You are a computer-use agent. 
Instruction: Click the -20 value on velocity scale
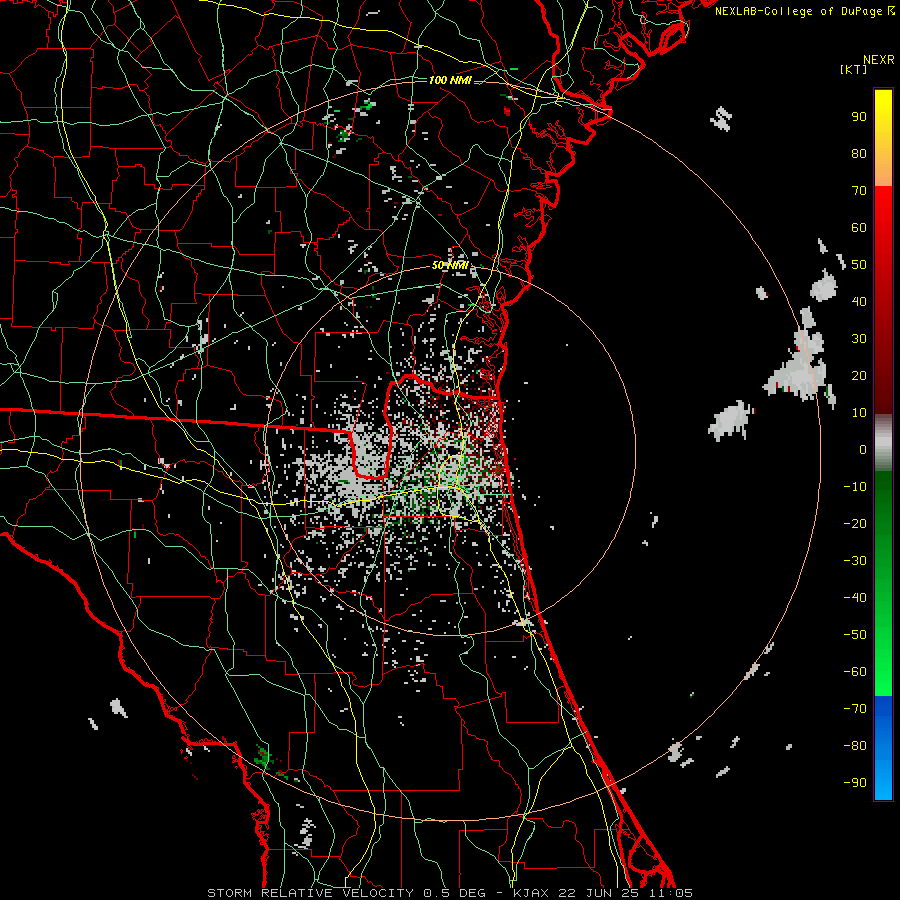pos(855,523)
